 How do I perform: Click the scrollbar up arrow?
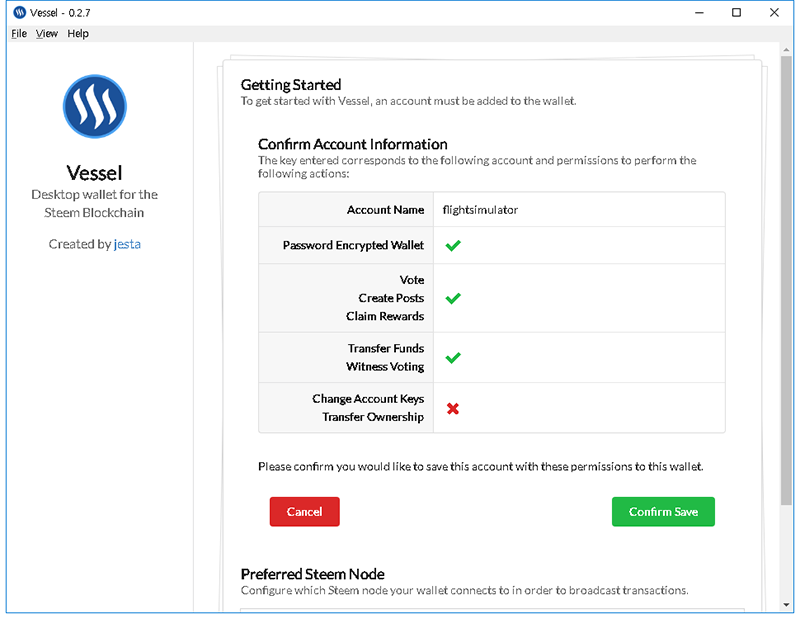tap(786, 49)
